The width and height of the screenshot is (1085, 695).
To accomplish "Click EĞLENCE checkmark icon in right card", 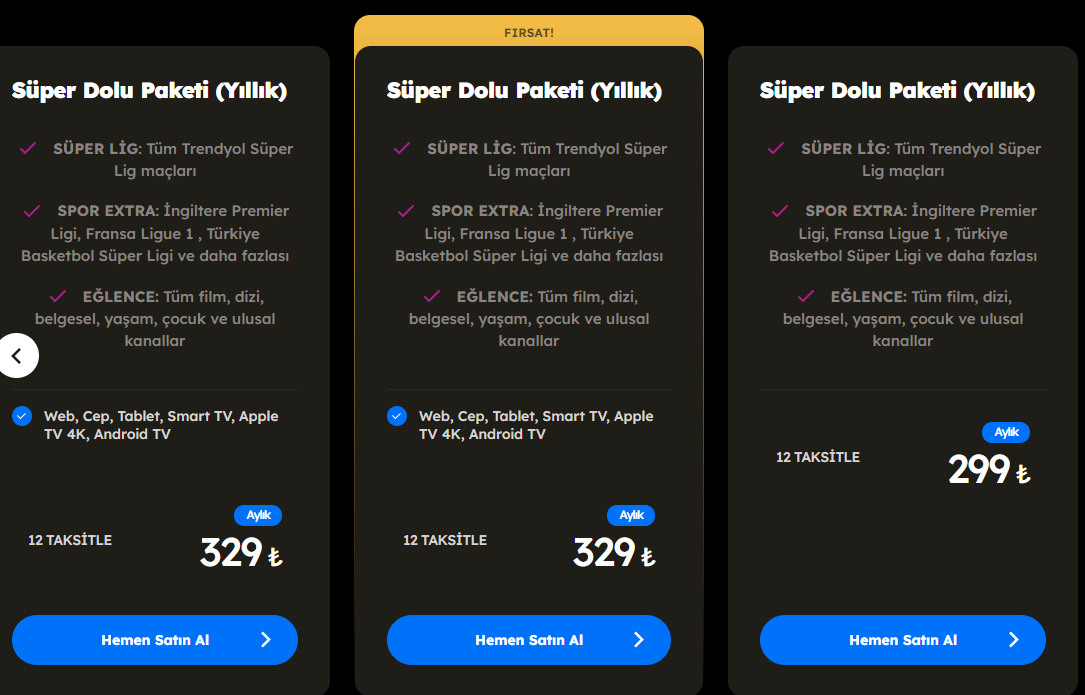I will 805,296.
